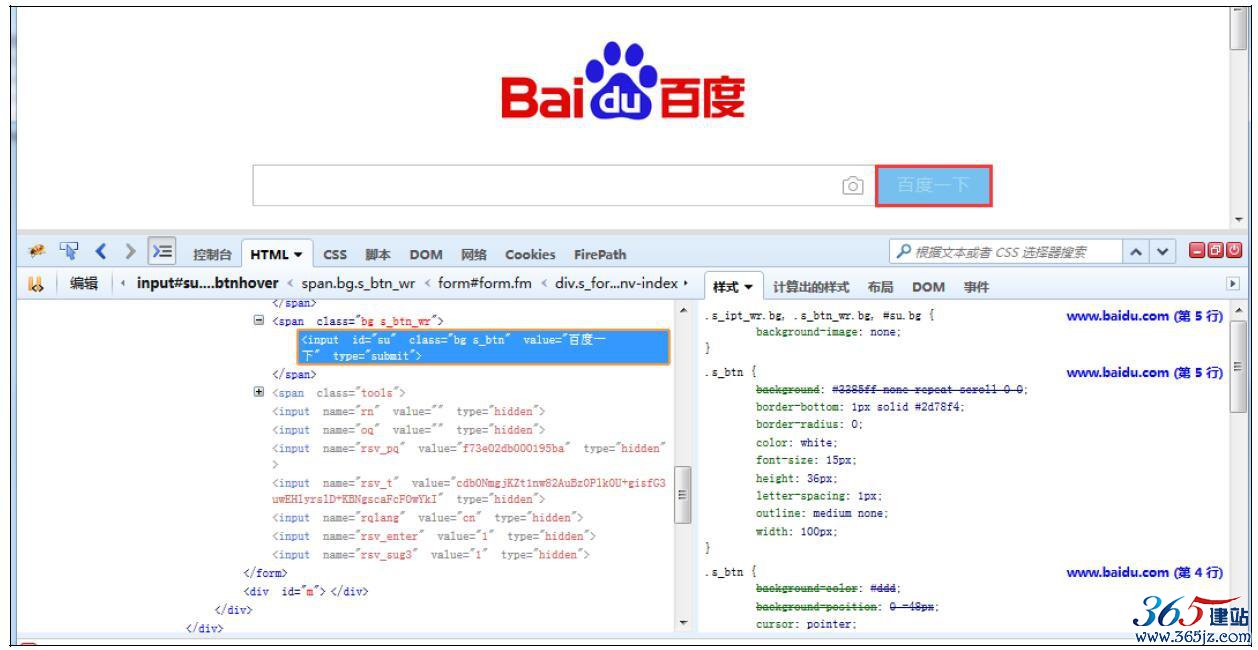Select form#form.fm breadcrumb
This screenshot has width=1258, height=650.
(x=484, y=284)
